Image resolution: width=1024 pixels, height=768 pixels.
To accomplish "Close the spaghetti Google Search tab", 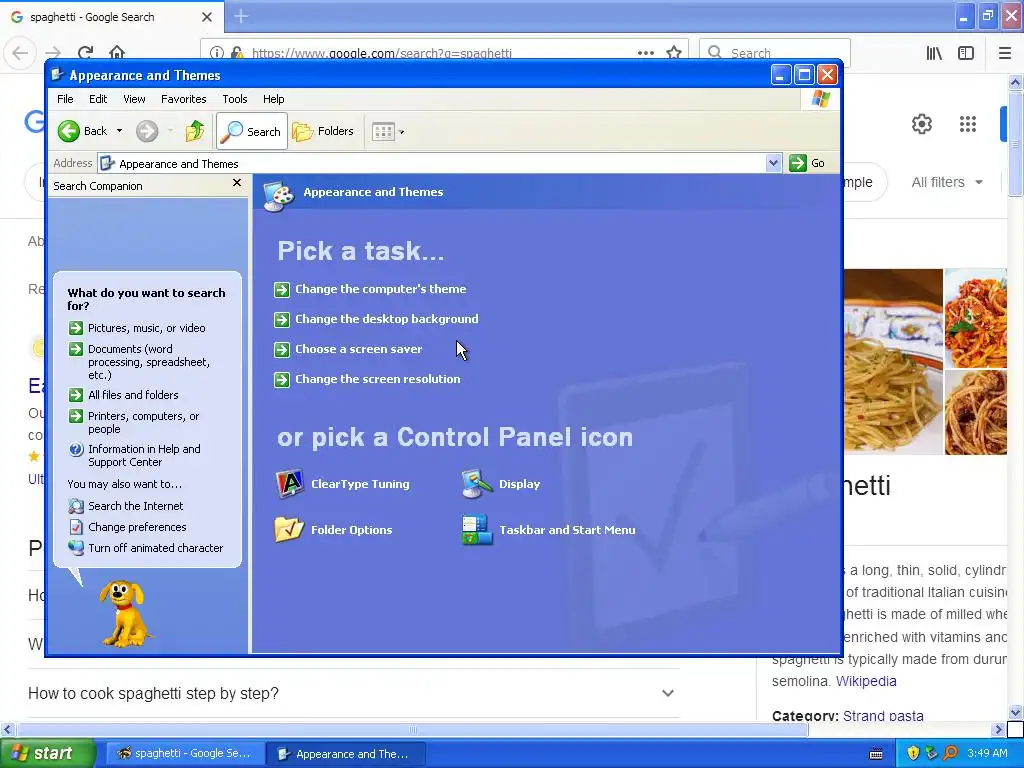I will 206,17.
